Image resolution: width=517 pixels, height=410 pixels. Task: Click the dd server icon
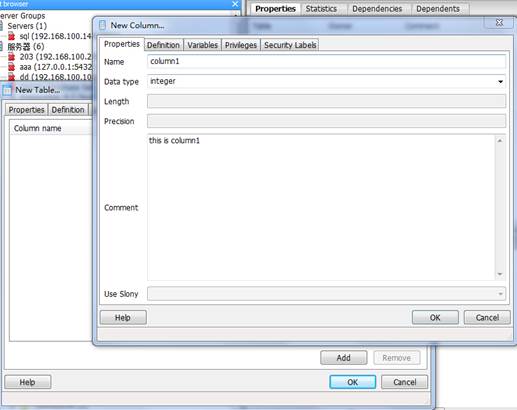[x=12, y=77]
